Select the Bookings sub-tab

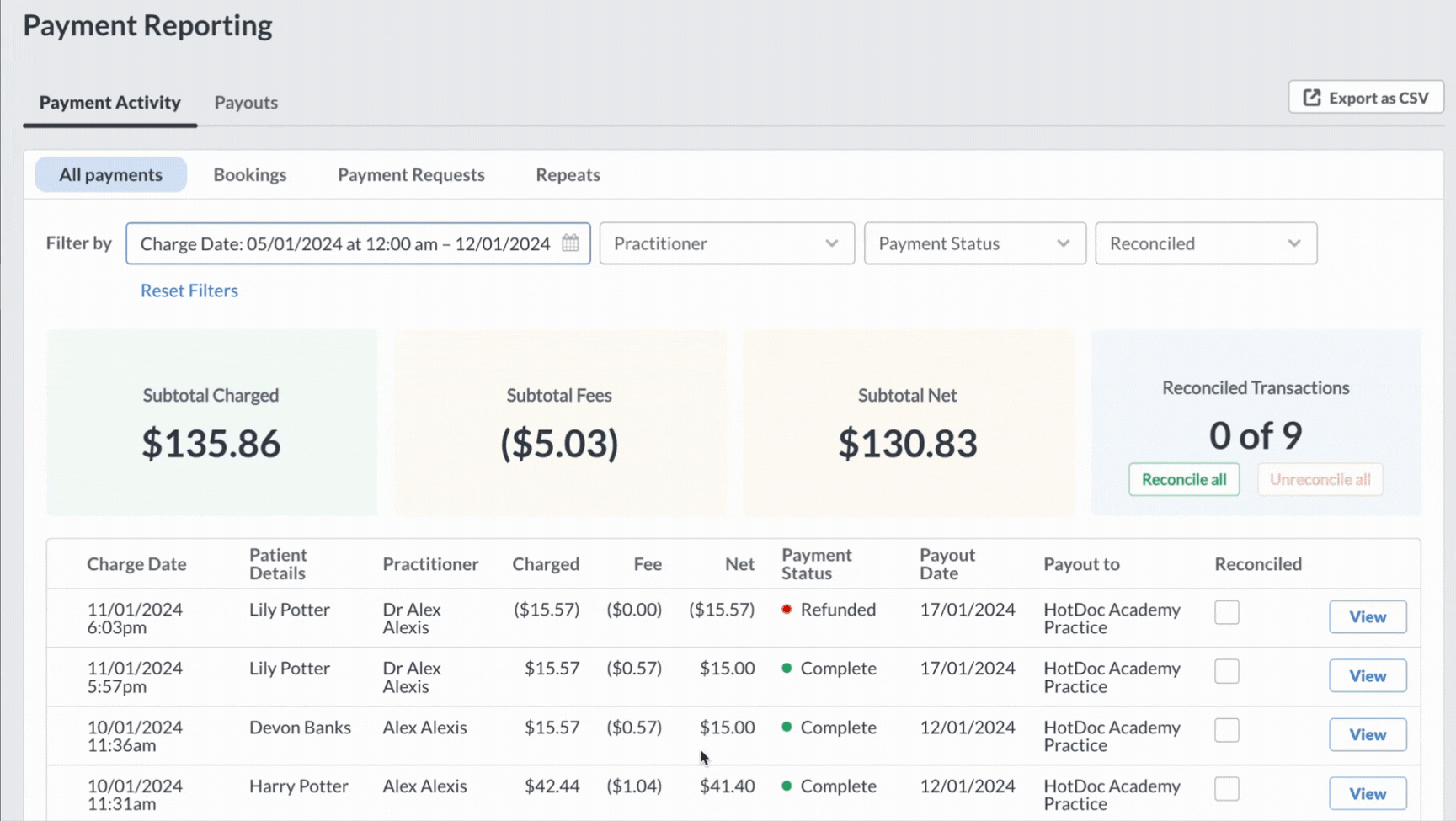coord(250,174)
